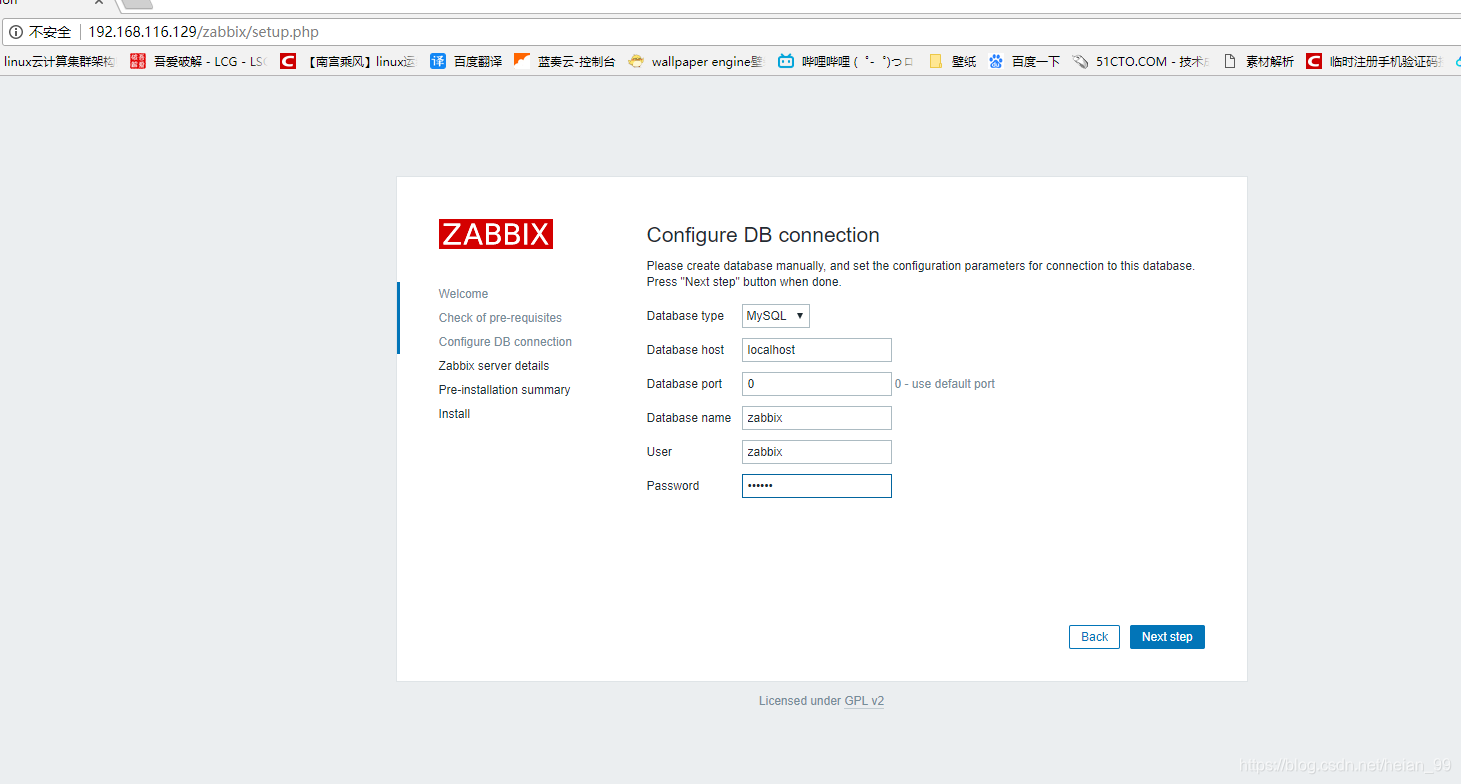Focus the Password field
1461x784 pixels.
(x=817, y=486)
